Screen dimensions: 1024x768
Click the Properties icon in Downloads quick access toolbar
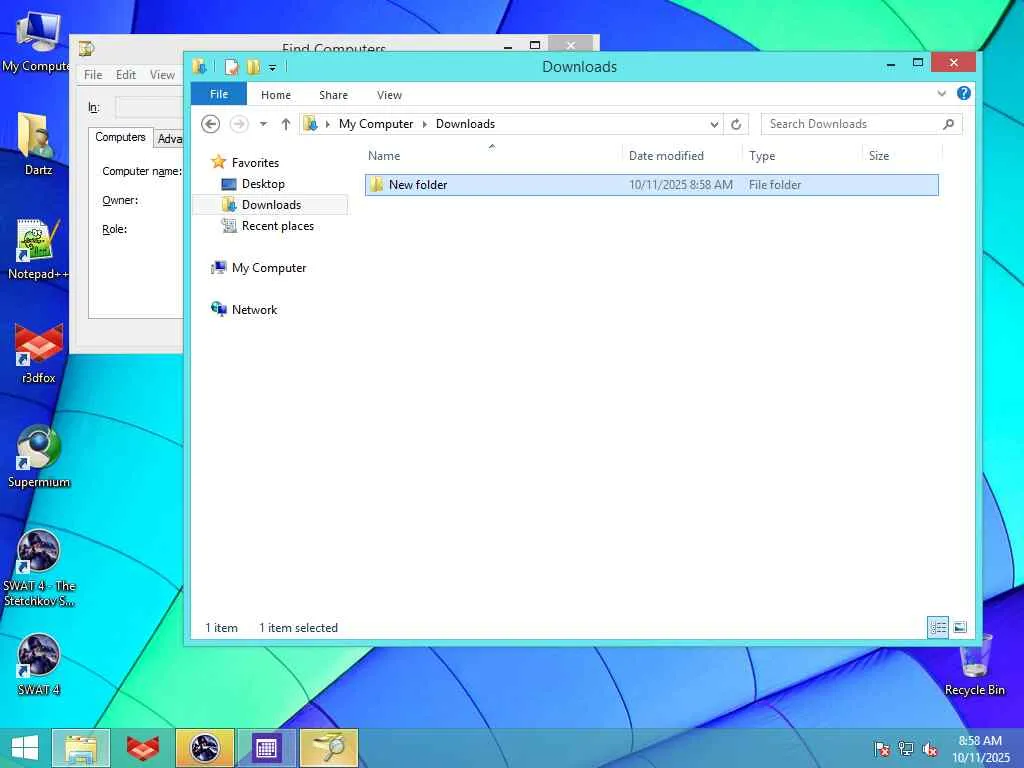(x=231, y=67)
